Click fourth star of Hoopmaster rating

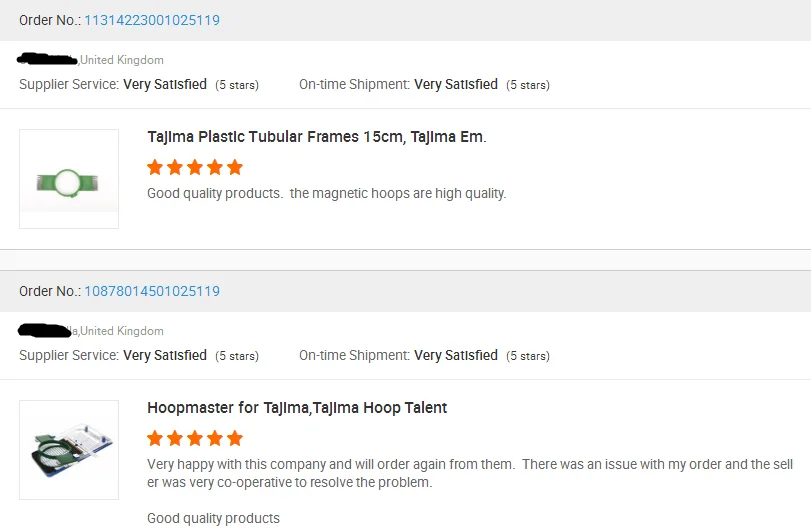pyautogui.click(x=215, y=438)
